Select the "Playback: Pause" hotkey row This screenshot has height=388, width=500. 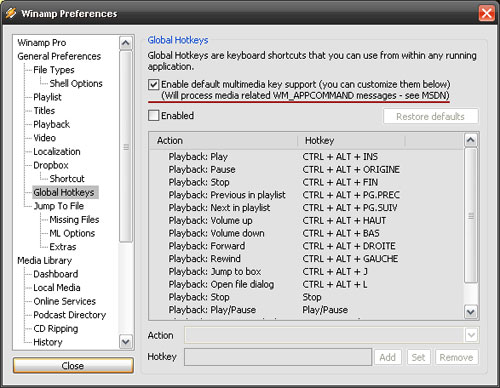(307, 169)
